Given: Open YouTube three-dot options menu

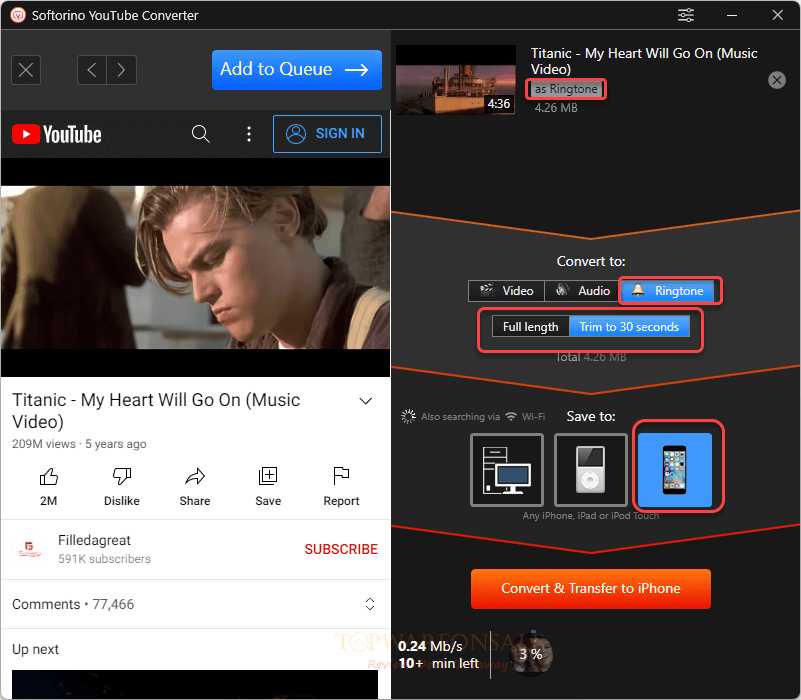Looking at the screenshot, I should 249,134.
